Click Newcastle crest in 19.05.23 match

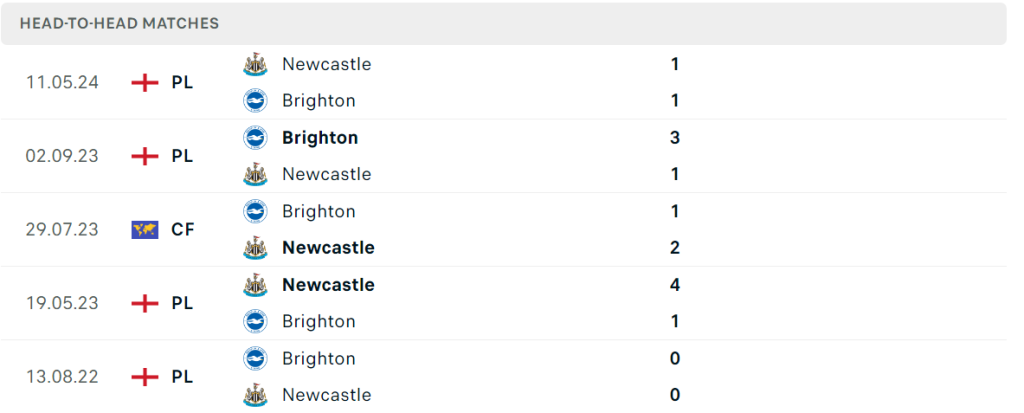[255, 285]
